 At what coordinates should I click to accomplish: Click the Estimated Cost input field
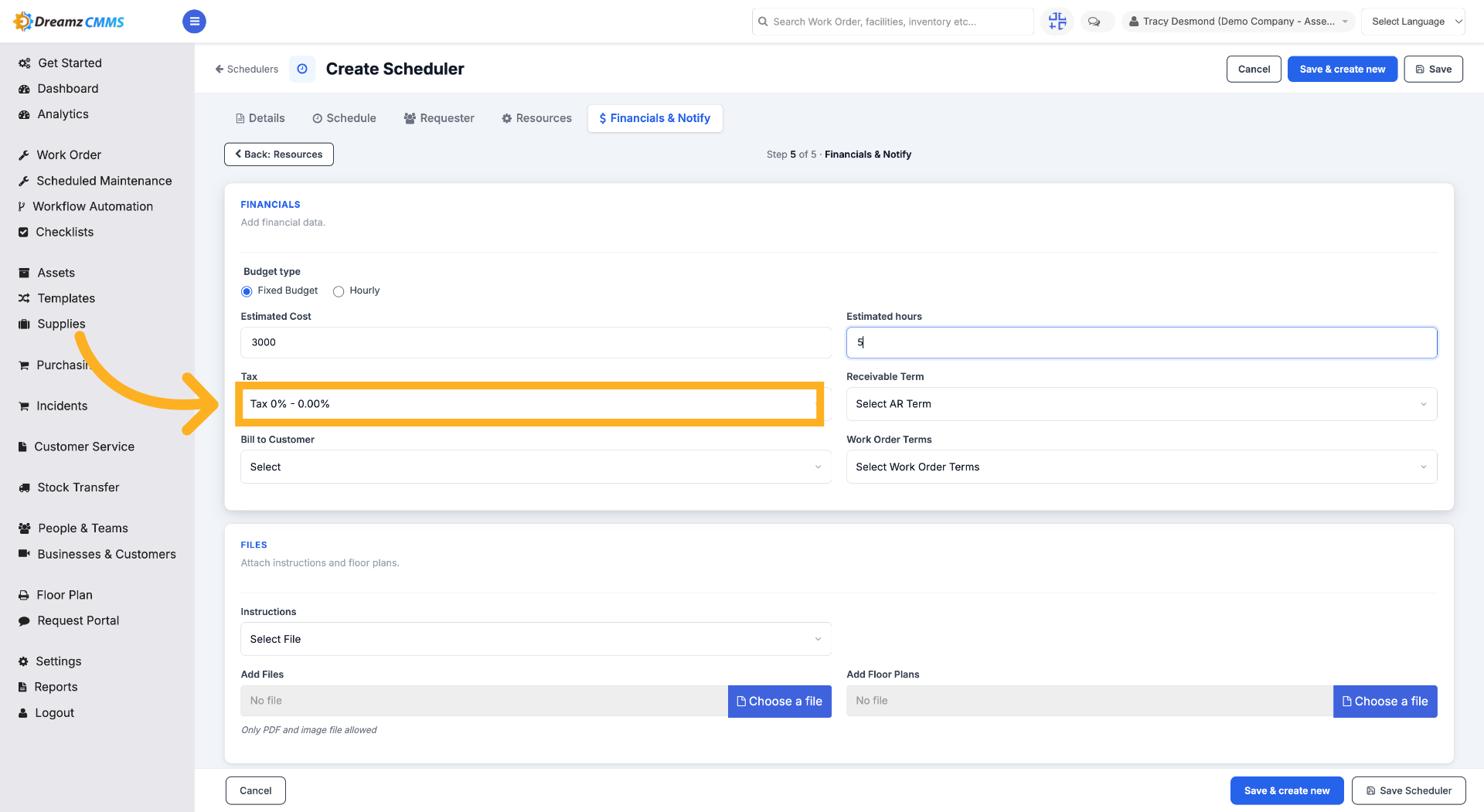click(x=536, y=342)
